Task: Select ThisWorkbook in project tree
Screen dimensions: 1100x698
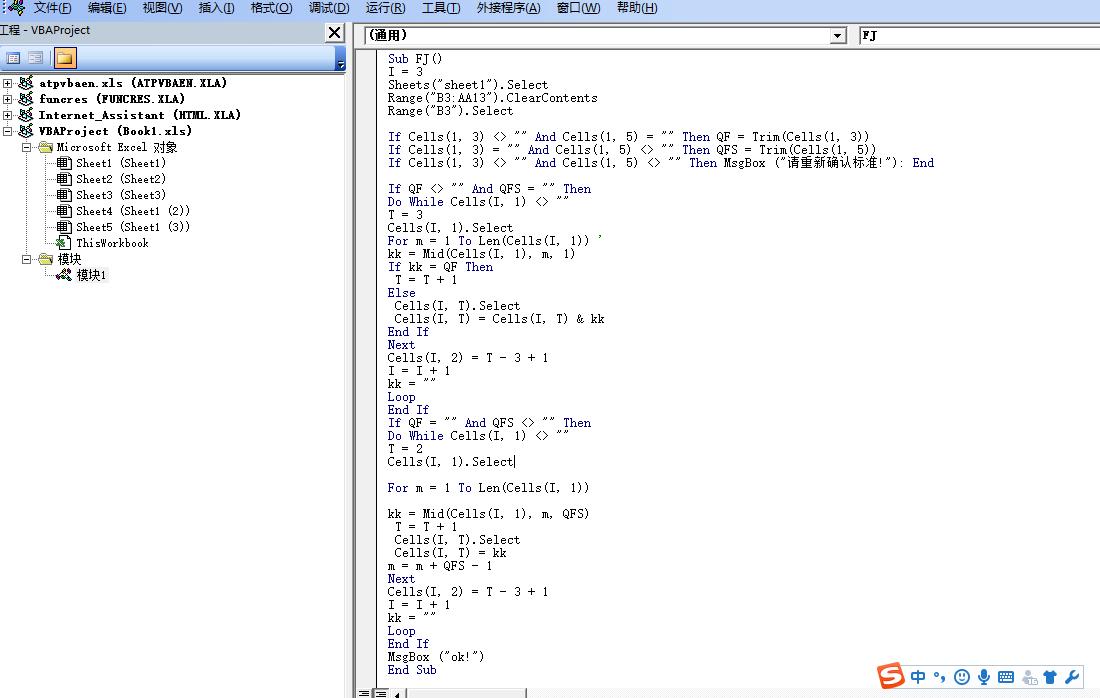Action: [x=112, y=243]
